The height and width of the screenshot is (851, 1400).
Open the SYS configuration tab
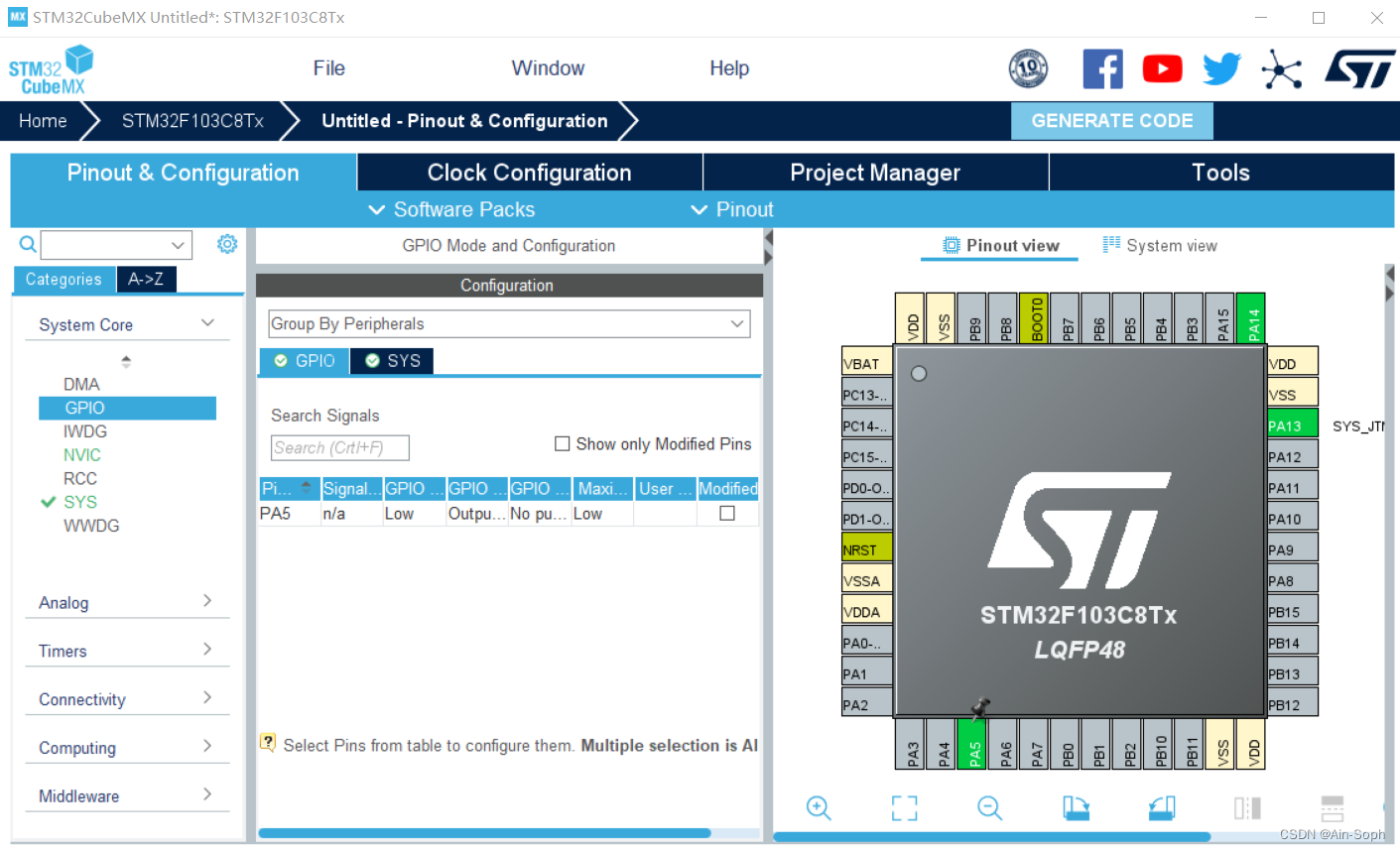click(393, 361)
